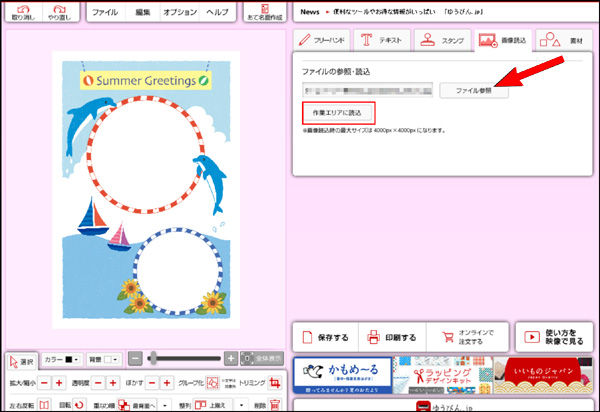Click 使い方を映像で見る video button
Screen dimensions: 600x412
click(554, 337)
